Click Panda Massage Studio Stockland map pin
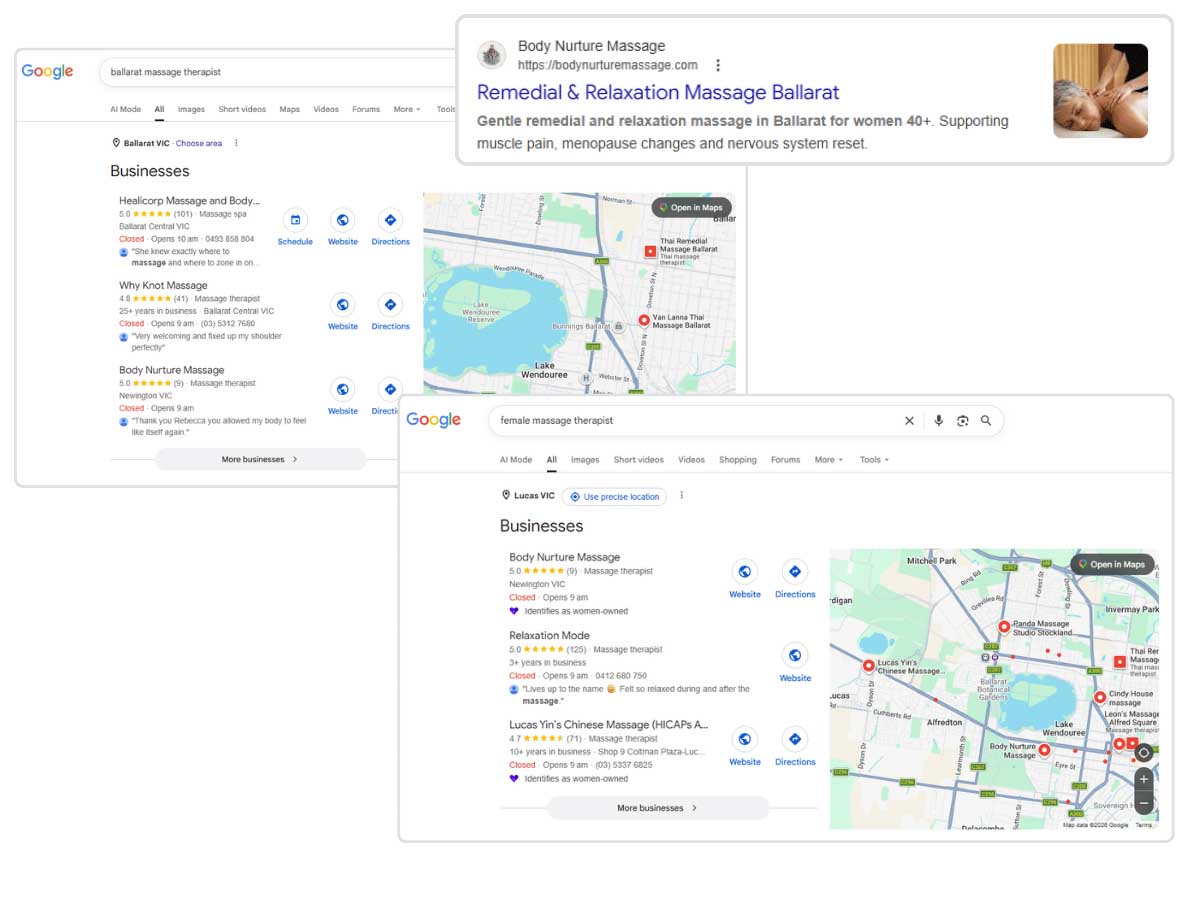Viewport: 1200px width, 900px height. 1004,627
